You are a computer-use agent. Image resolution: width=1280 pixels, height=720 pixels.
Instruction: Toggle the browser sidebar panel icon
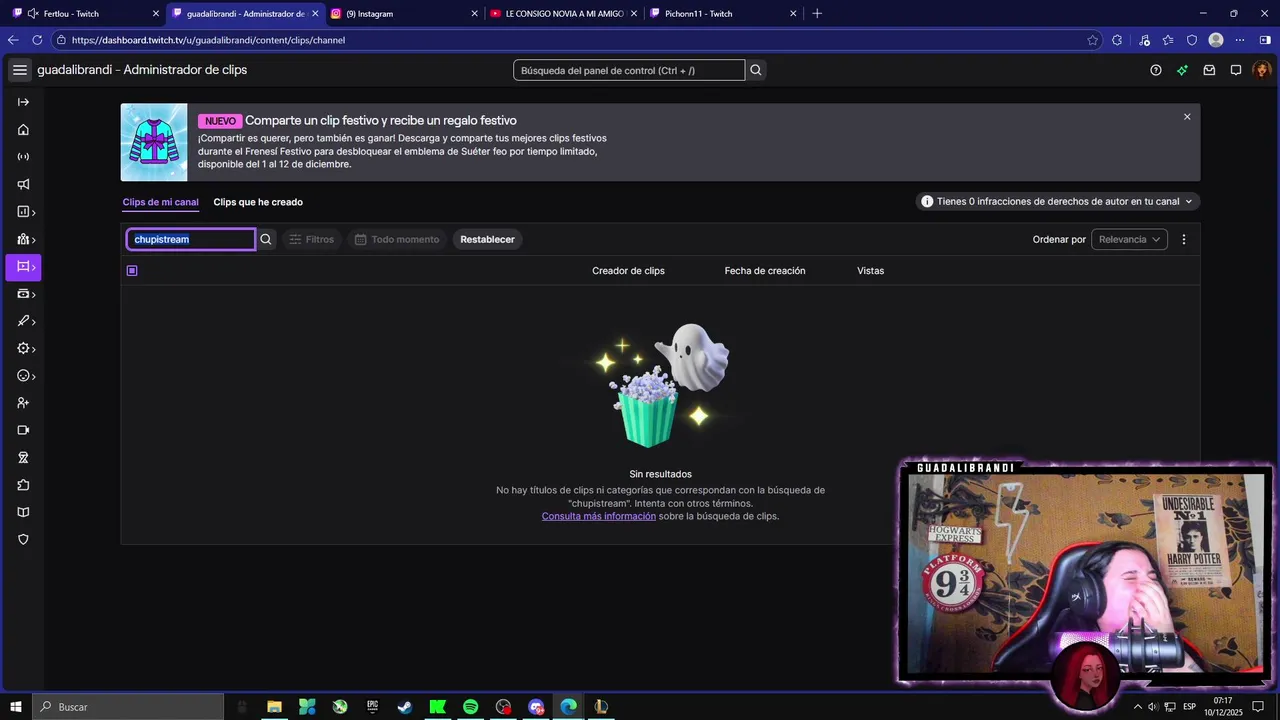[1264, 40]
